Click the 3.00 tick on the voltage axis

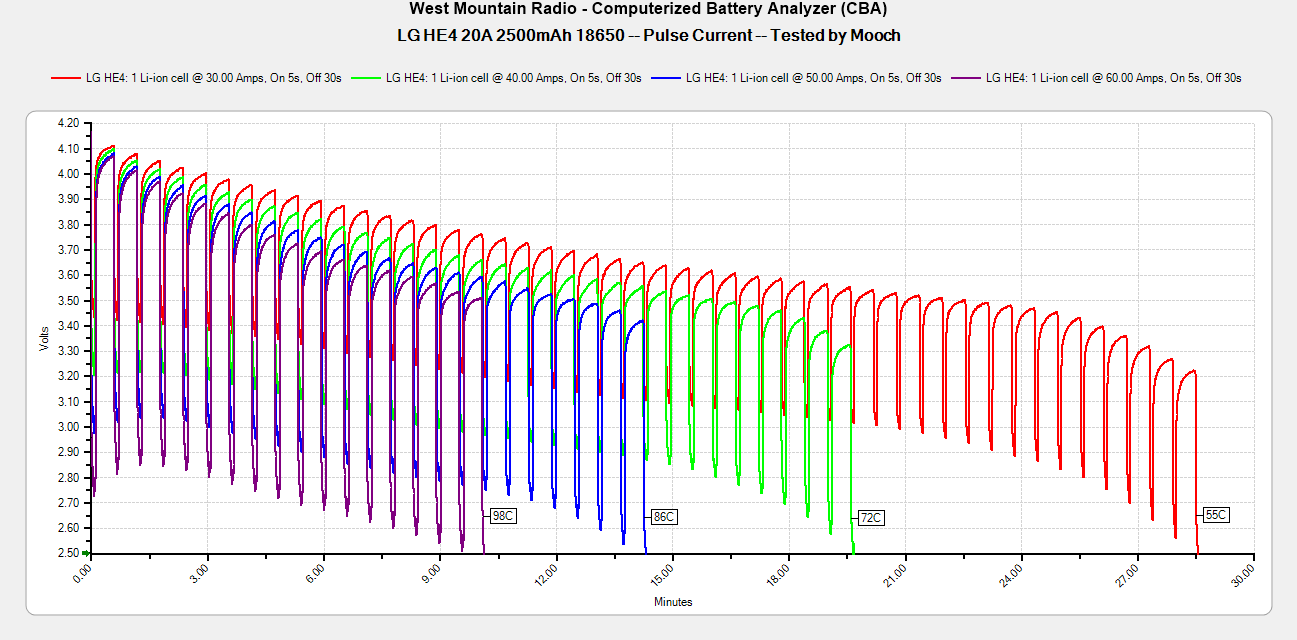[68, 427]
